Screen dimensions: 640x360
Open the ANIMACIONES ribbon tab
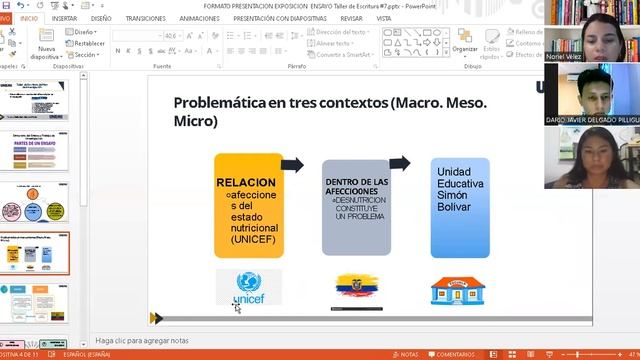200,19
